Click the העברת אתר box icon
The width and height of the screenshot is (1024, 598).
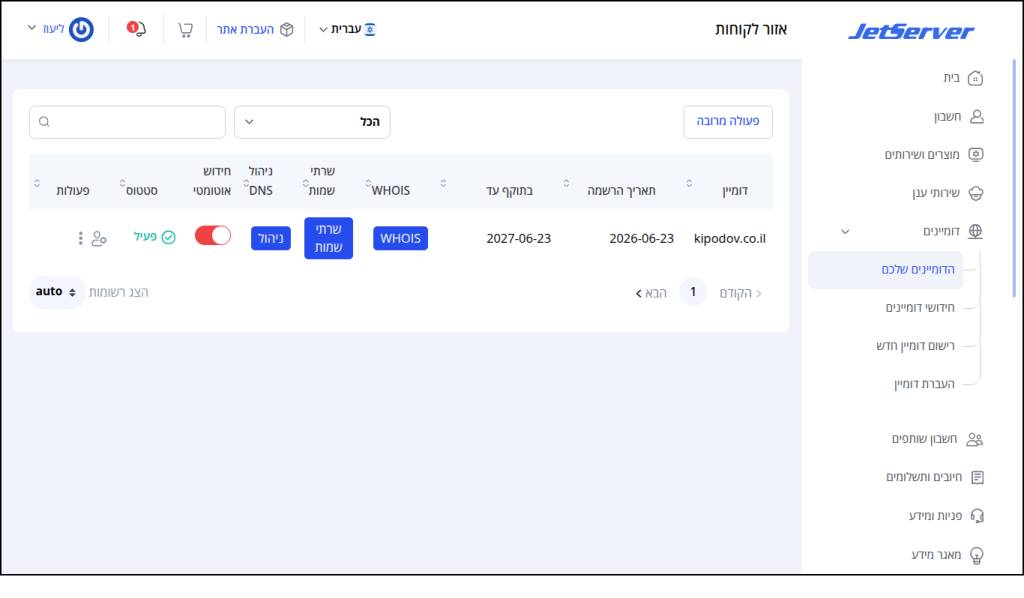287,29
